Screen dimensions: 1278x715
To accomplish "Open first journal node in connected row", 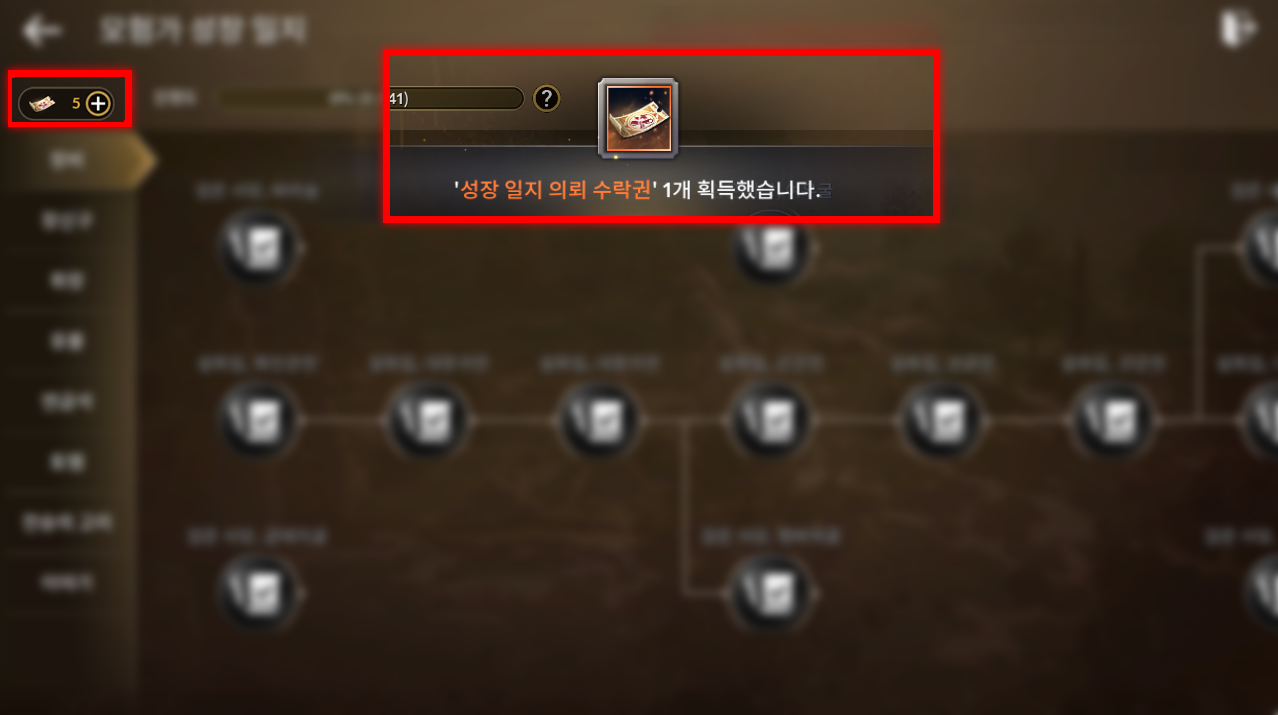I will pyautogui.click(x=258, y=419).
